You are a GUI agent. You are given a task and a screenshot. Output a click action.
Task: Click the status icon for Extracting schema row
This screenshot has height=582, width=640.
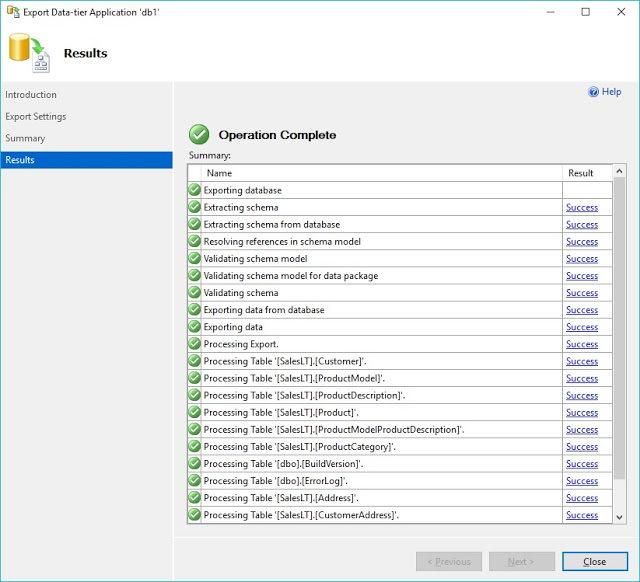(x=195, y=207)
